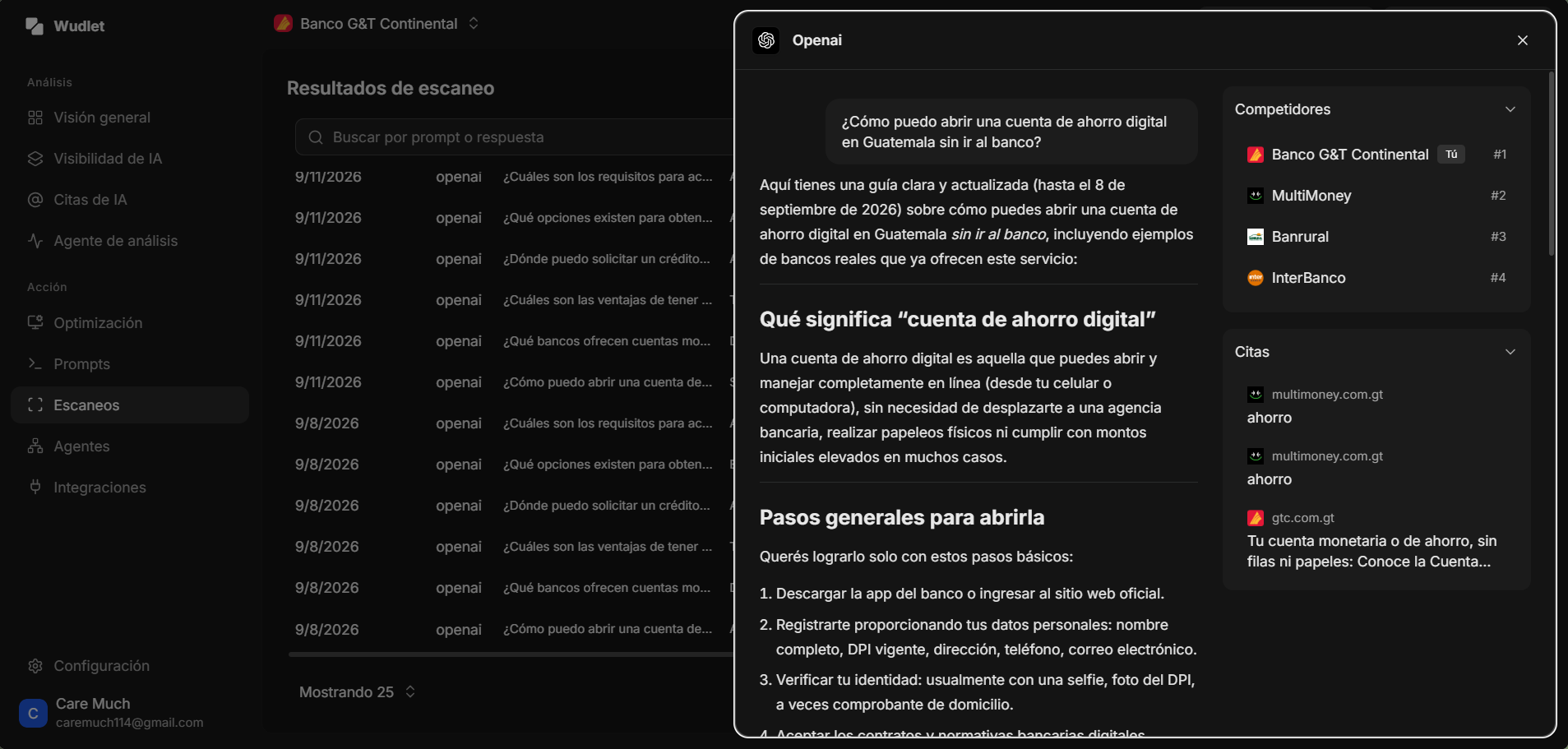Click the Optimización monitor icon
This screenshot has width=1568, height=749.
pos(35,323)
